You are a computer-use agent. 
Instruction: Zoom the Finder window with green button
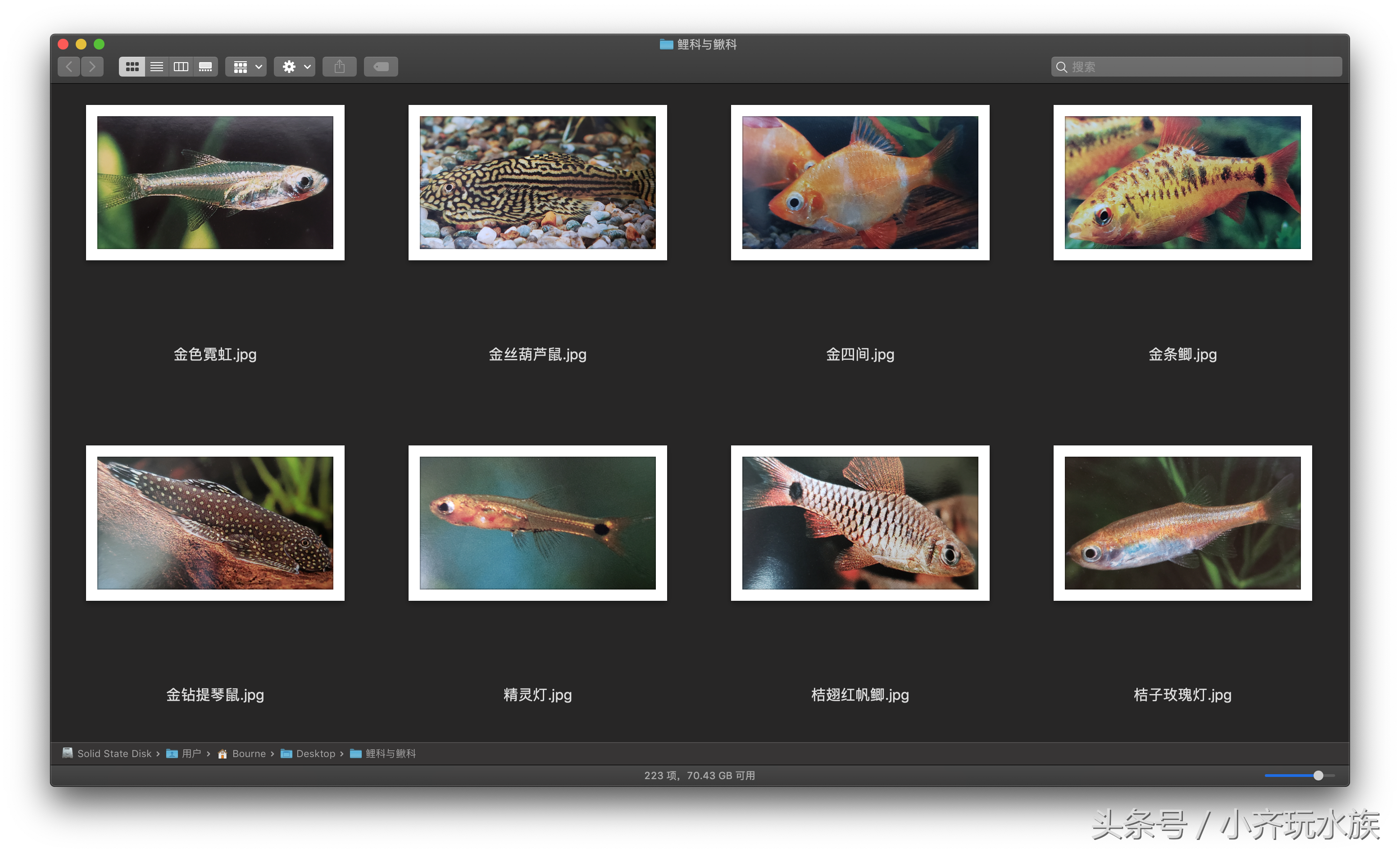click(x=99, y=44)
